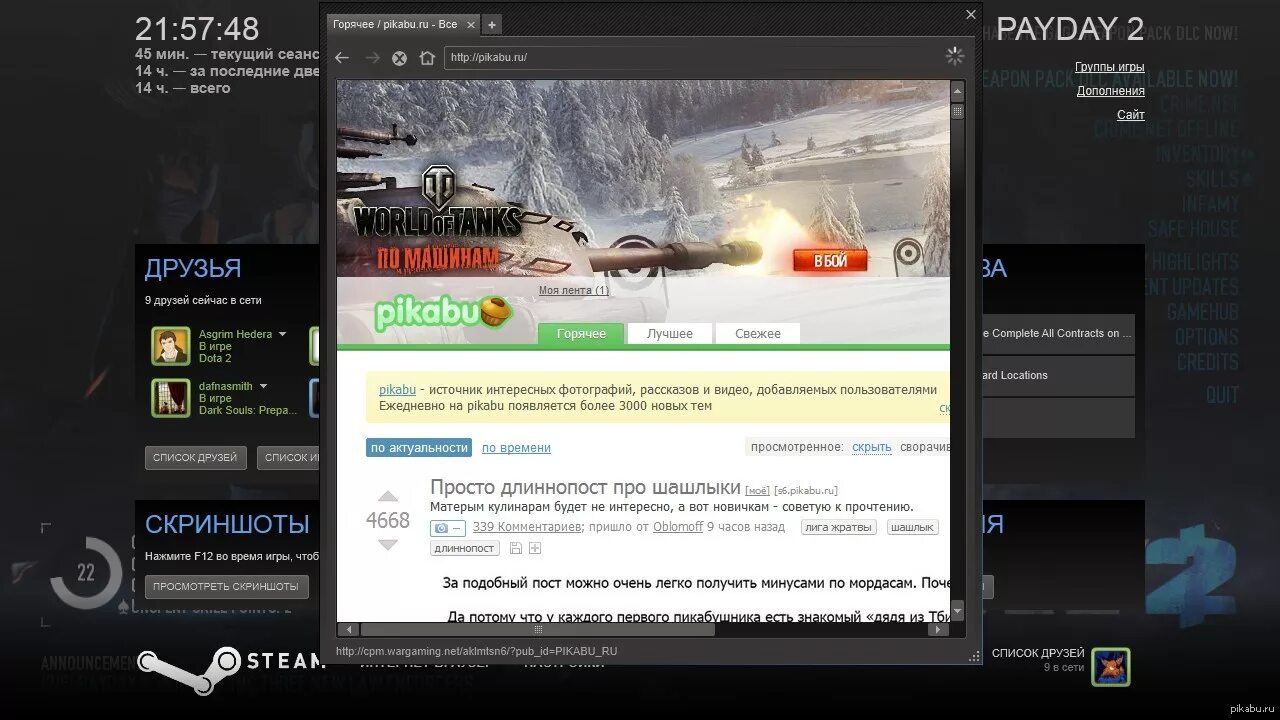Open 'Моя лента (1)' link
Viewport: 1280px width, 720px height.
click(x=574, y=291)
